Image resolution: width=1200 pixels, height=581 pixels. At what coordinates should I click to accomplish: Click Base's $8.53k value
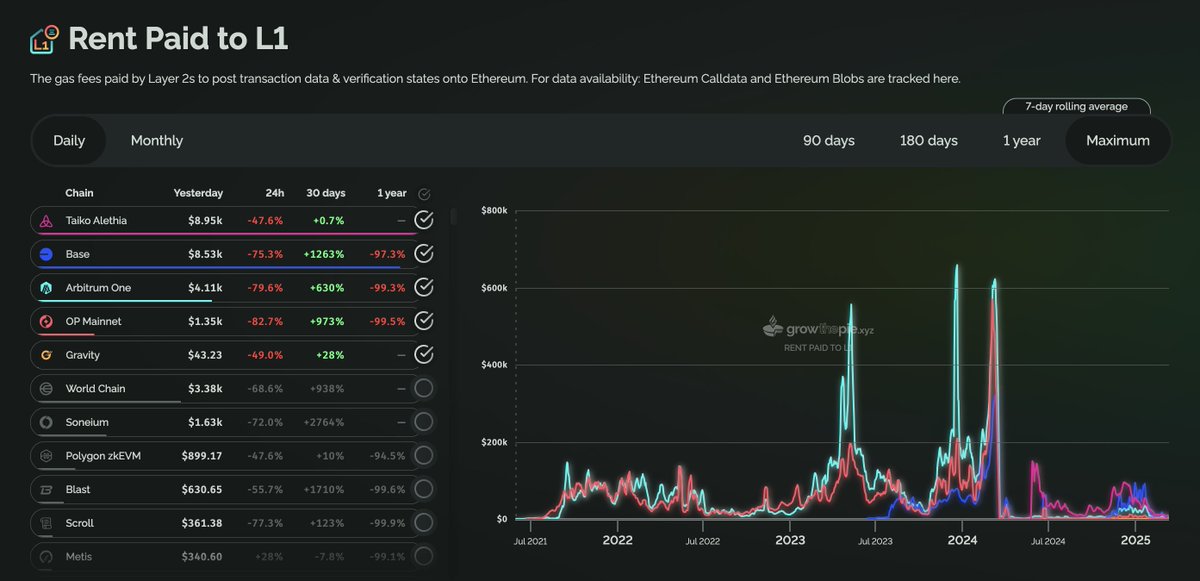click(x=206, y=254)
